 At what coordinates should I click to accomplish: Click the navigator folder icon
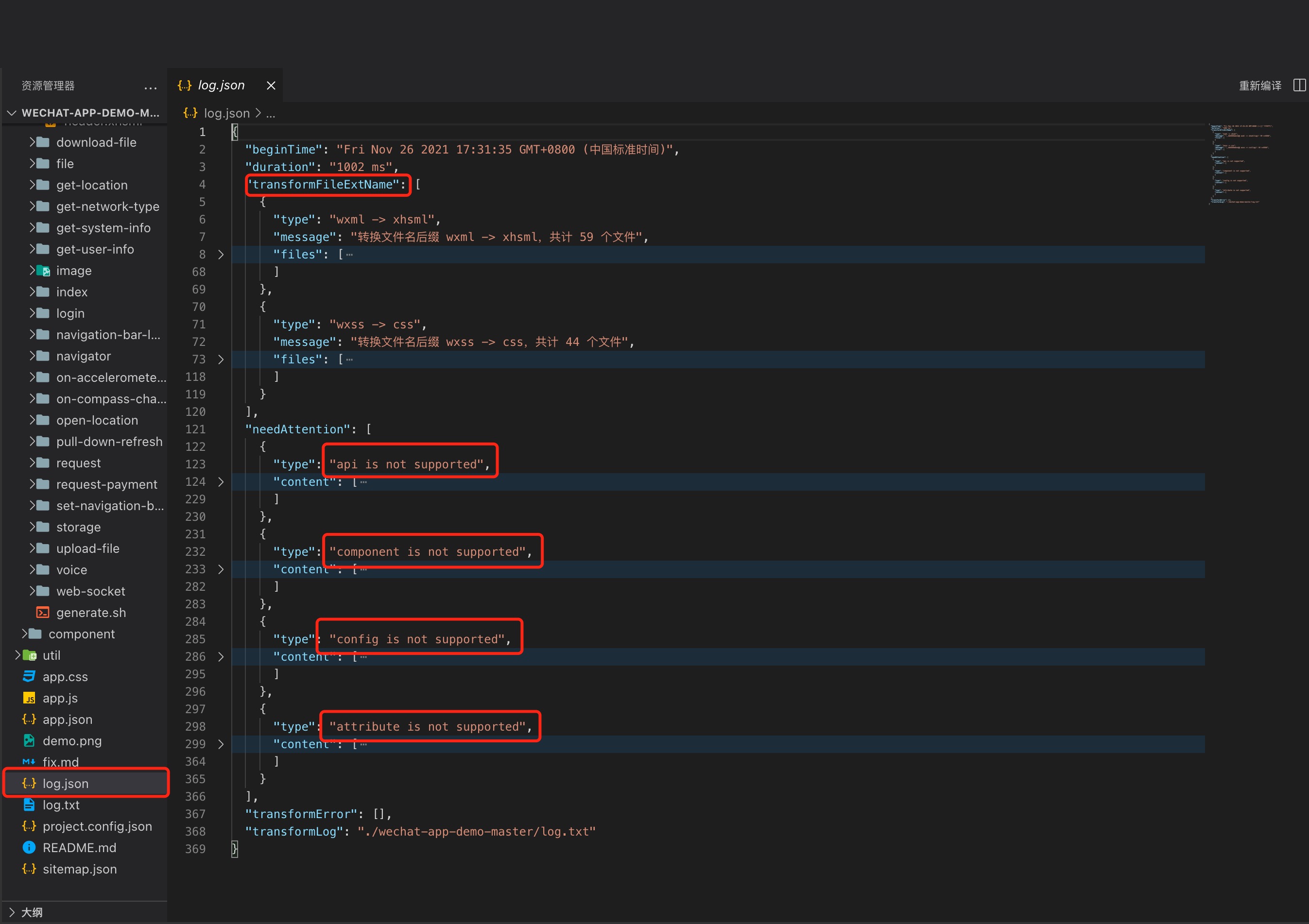43,356
